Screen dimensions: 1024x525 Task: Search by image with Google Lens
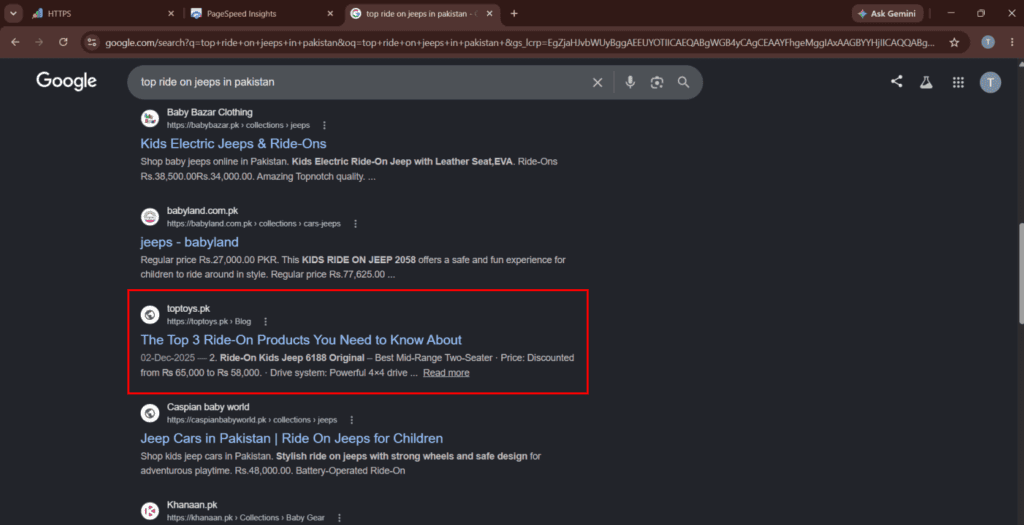[656, 82]
